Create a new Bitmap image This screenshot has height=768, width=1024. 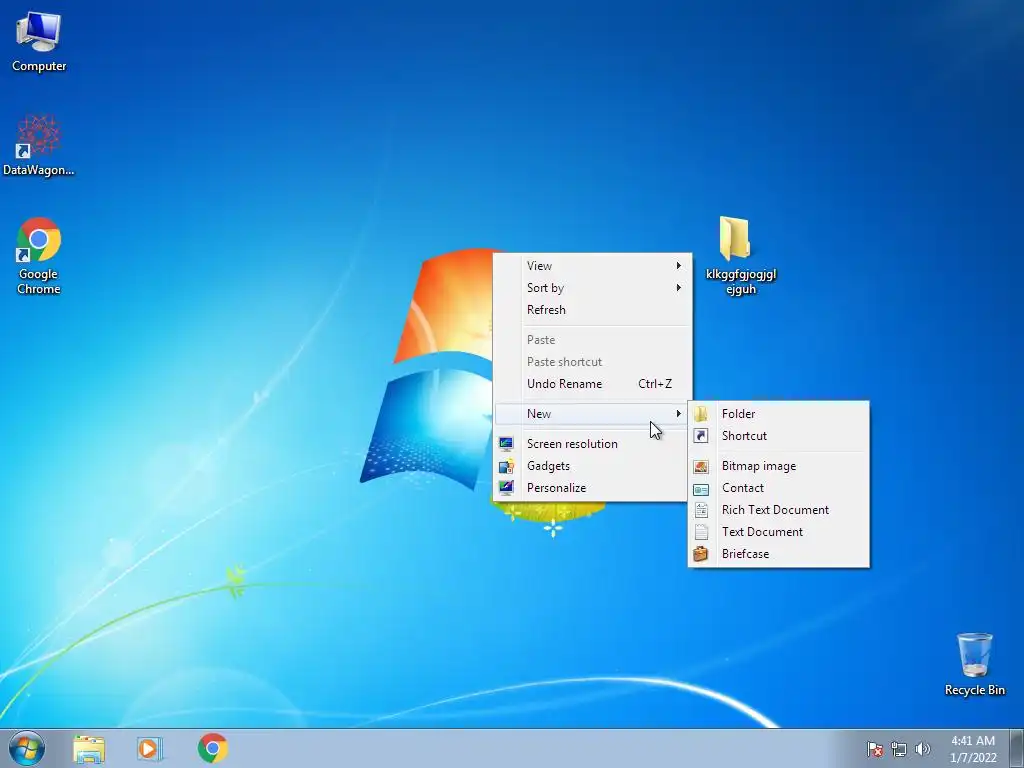(778, 466)
